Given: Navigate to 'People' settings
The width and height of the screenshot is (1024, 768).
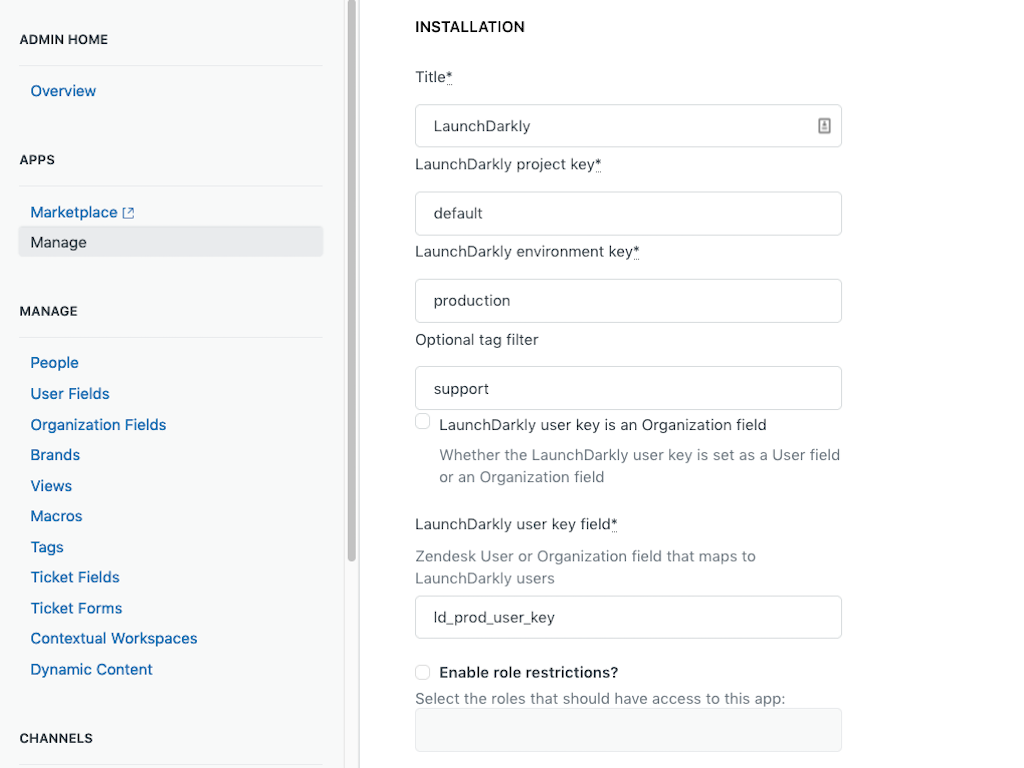Looking at the screenshot, I should pos(54,362).
